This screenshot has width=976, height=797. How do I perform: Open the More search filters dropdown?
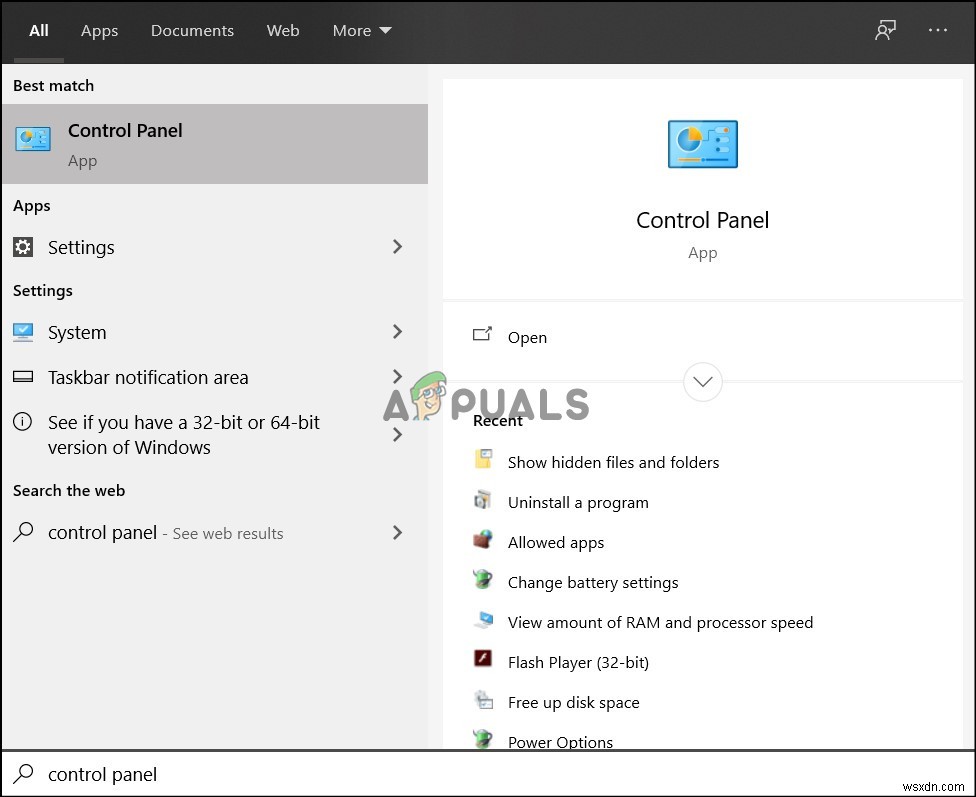(x=362, y=30)
